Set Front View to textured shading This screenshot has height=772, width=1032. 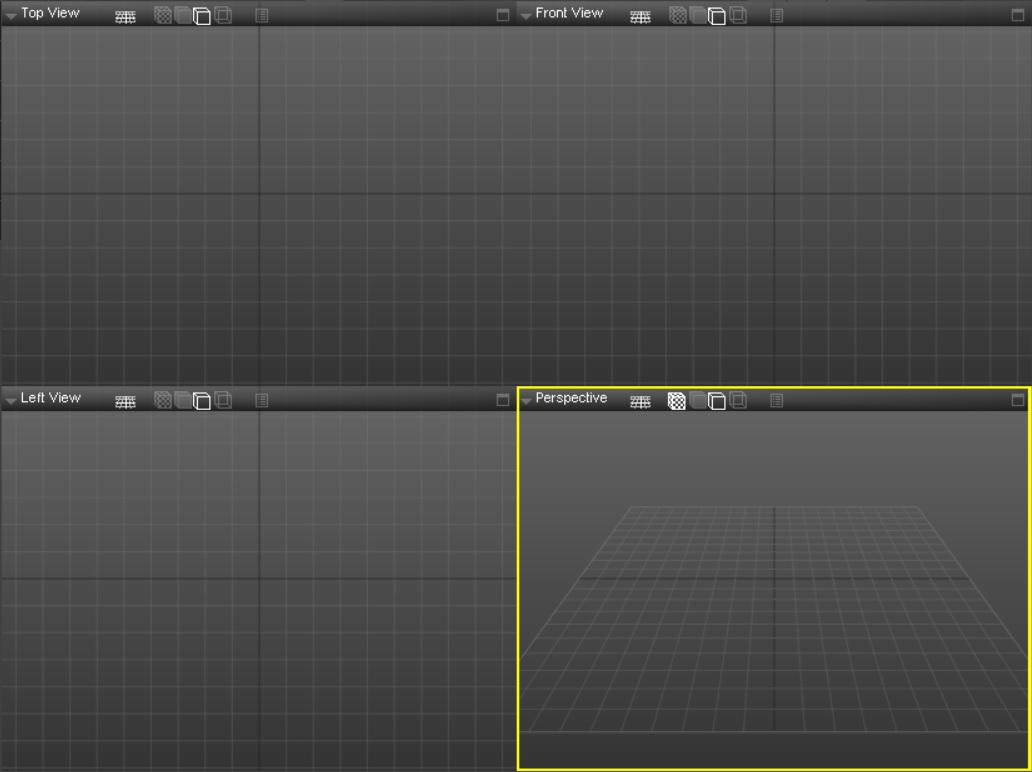pyautogui.click(x=677, y=15)
